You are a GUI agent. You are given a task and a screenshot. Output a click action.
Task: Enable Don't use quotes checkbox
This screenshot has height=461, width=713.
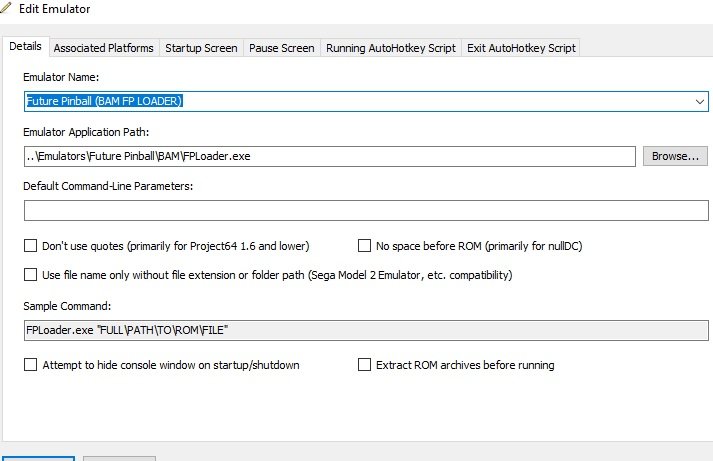30,246
